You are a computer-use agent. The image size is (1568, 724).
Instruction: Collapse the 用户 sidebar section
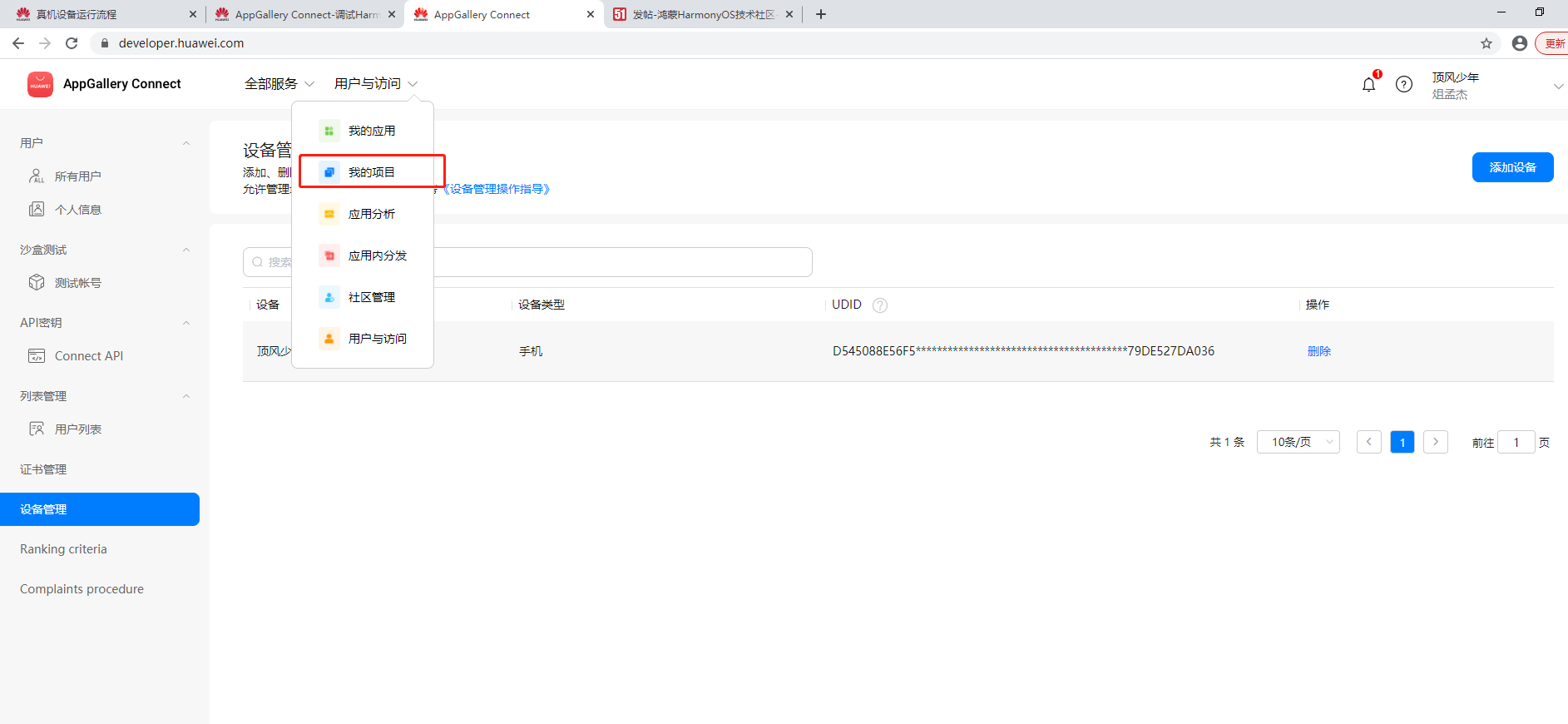(x=186, y=143)
